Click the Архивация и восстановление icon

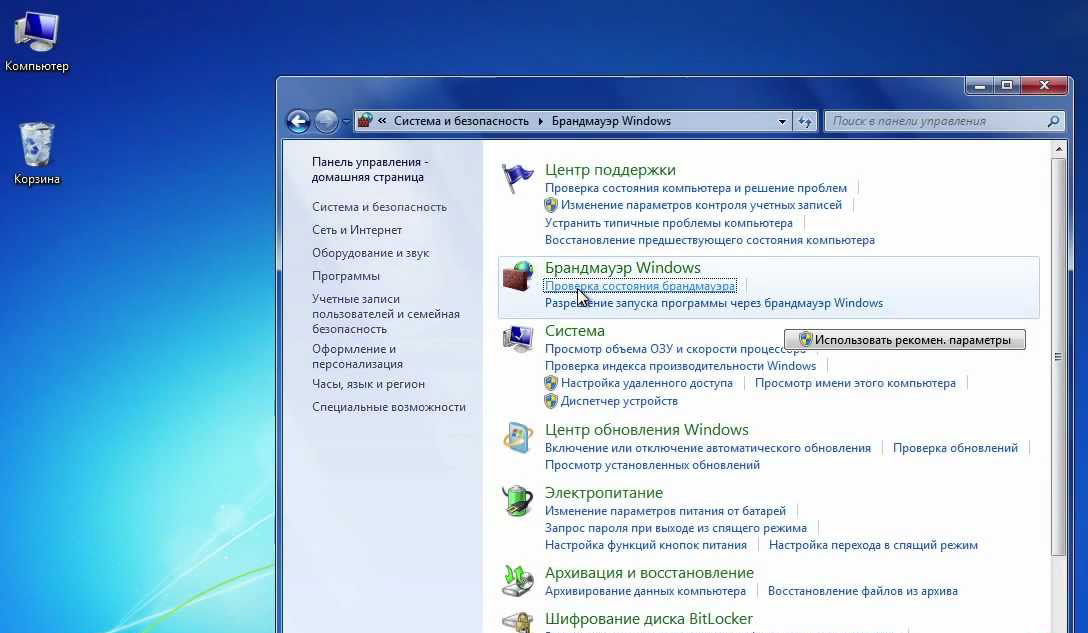518,581
